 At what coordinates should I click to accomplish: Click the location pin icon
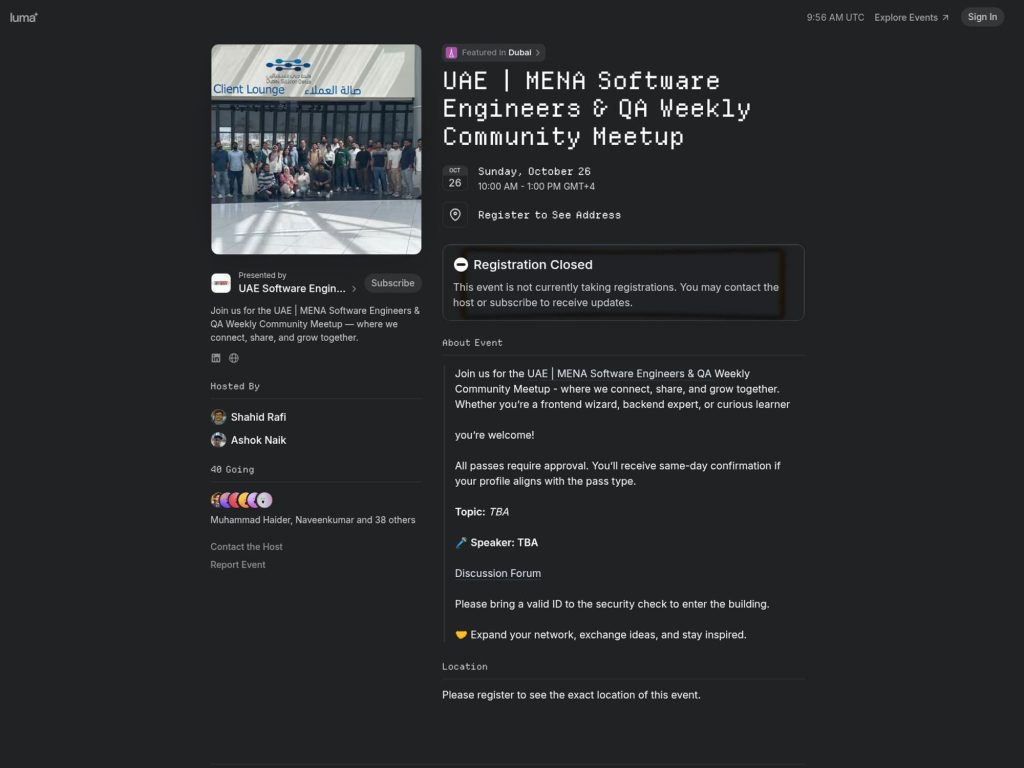455,214
